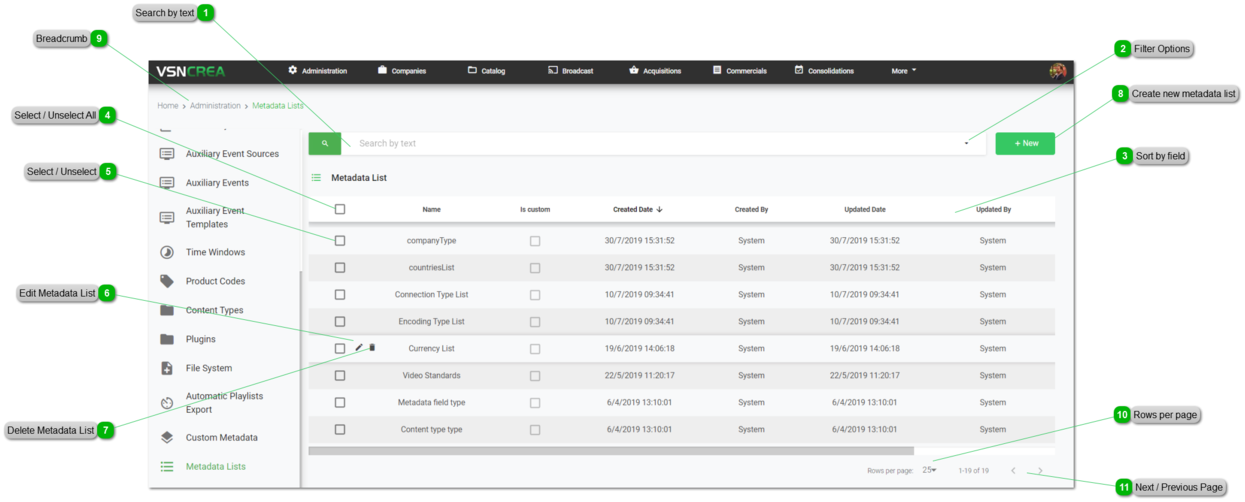Click the green search magnifier button
The image size is (1245, 502).
click(x=325, y=144)
